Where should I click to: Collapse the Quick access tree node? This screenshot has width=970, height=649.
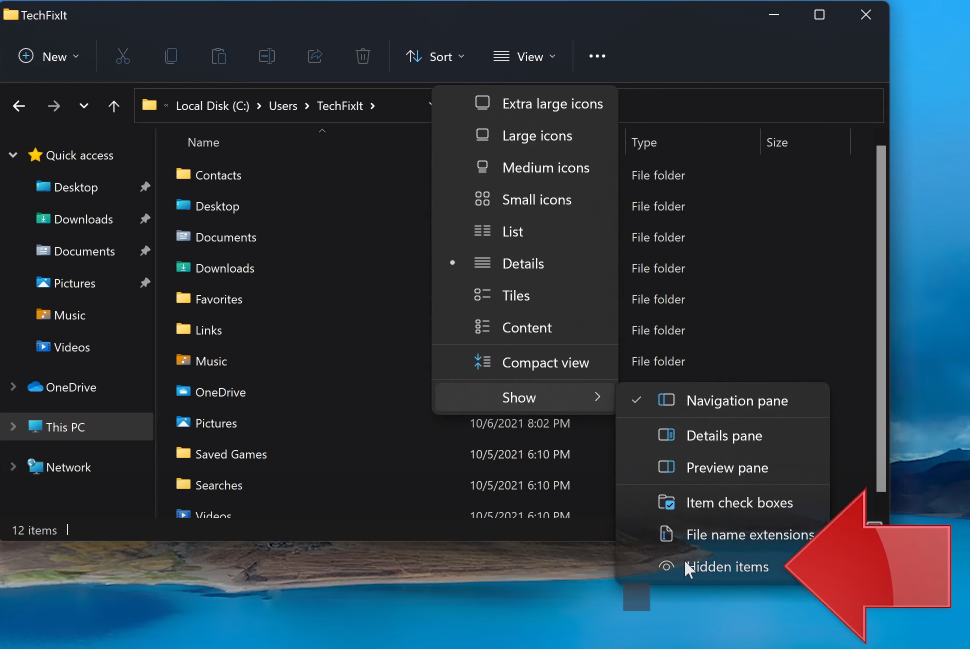pyautogui.click(x=13, y=155)
